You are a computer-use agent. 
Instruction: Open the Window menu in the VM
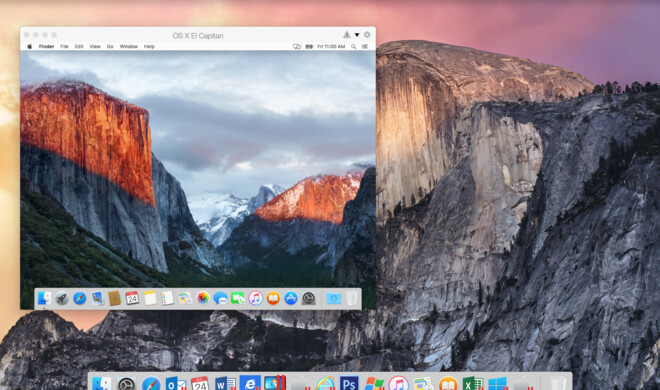point(129,47)
